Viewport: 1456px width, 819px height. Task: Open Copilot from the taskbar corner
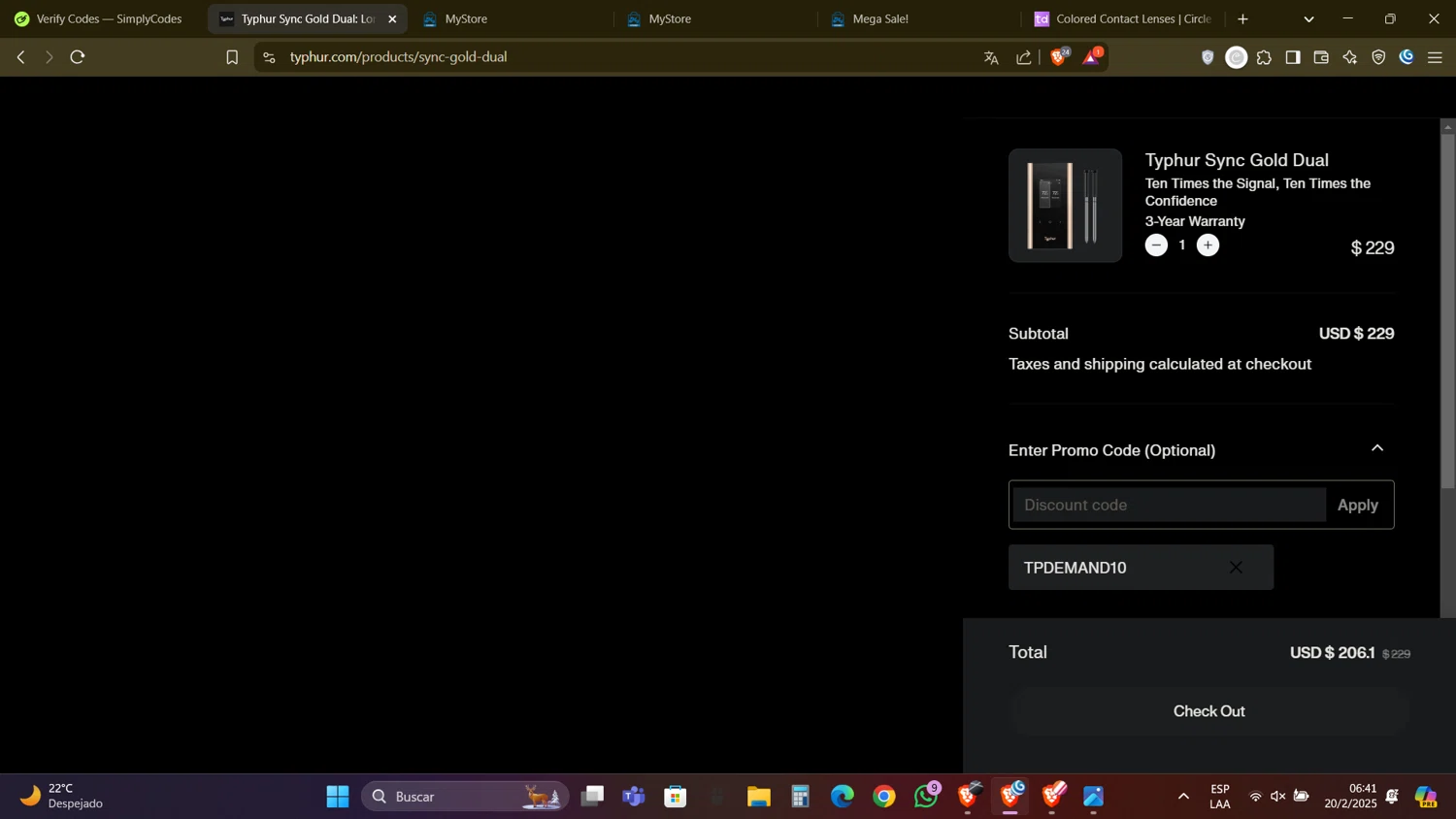[1426, 797]
